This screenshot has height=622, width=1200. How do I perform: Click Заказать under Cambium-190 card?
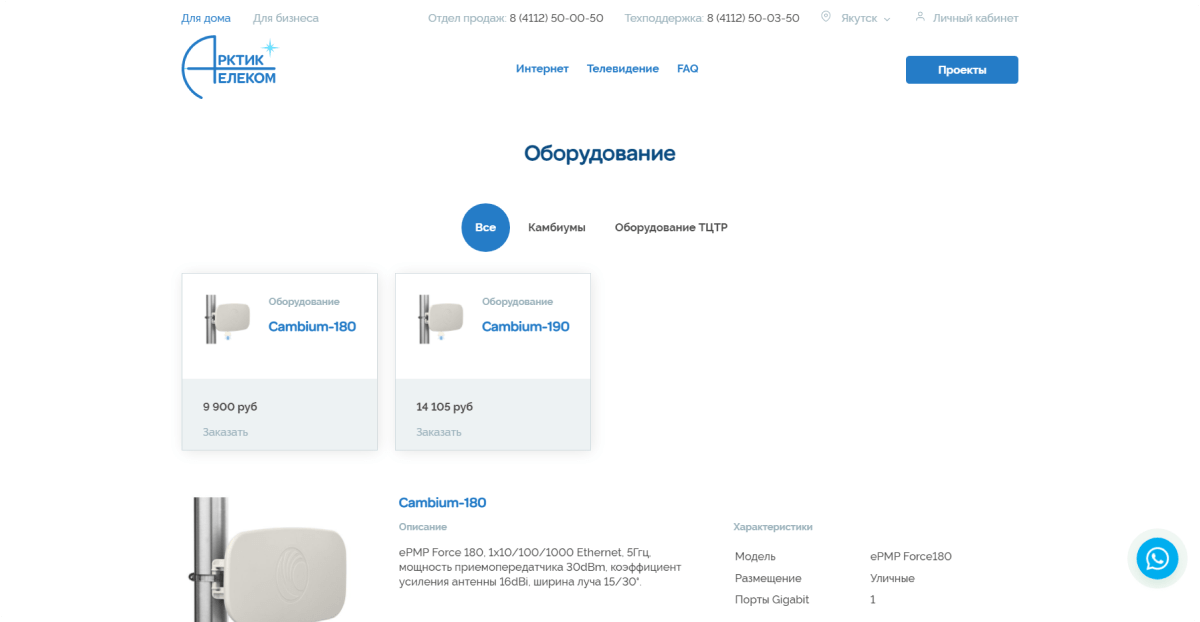click(x=439, y=432)
